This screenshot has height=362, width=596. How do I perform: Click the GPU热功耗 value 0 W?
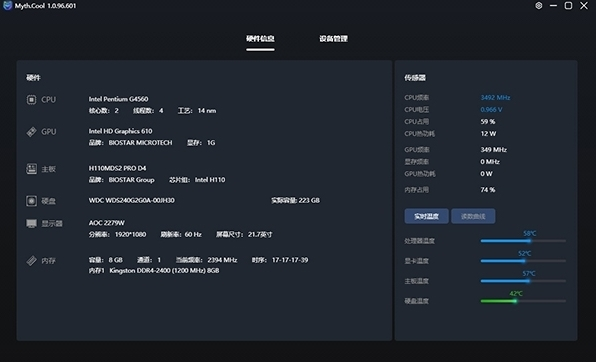tap(486, 174)
